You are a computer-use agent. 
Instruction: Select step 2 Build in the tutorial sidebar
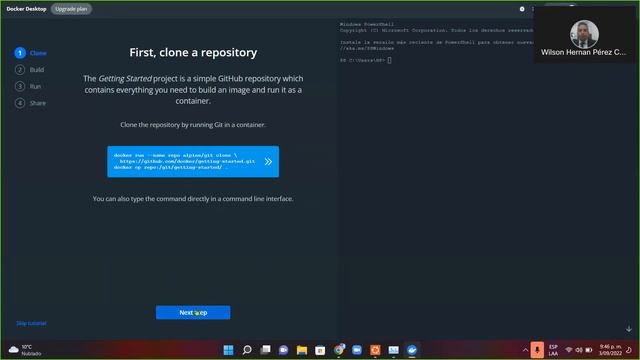click(29, 70)
